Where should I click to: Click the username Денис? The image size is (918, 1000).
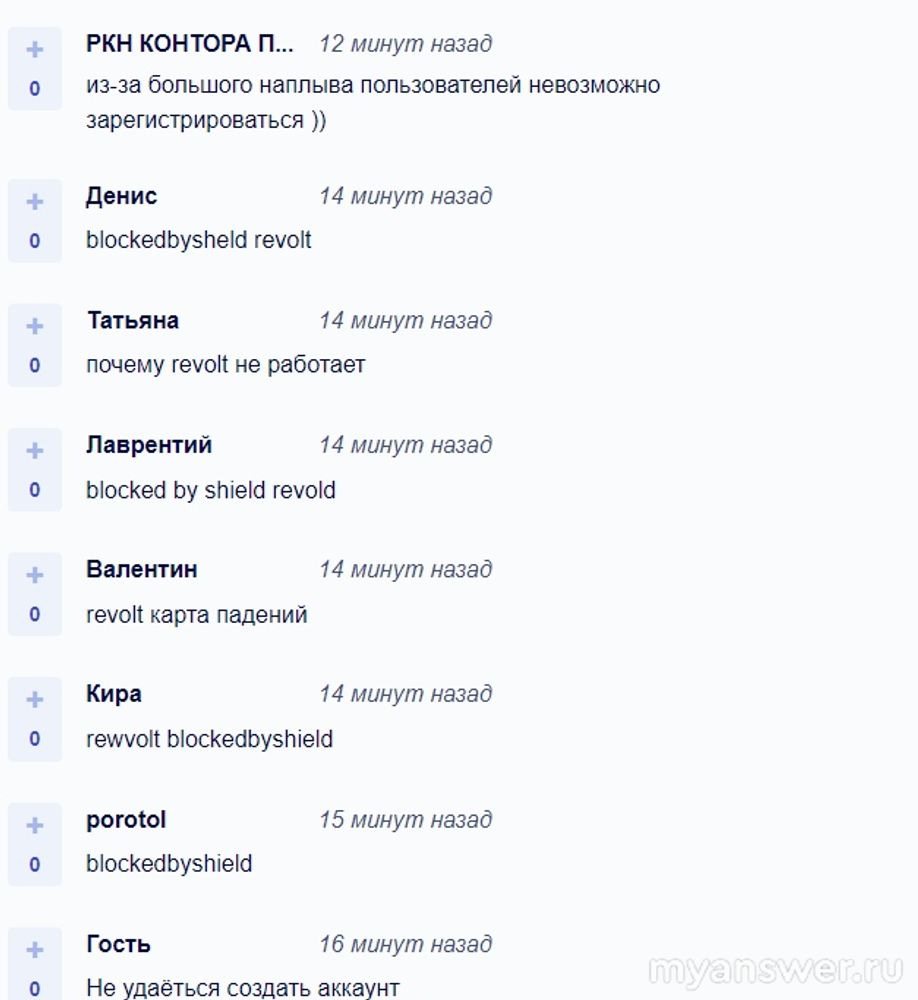121,196
